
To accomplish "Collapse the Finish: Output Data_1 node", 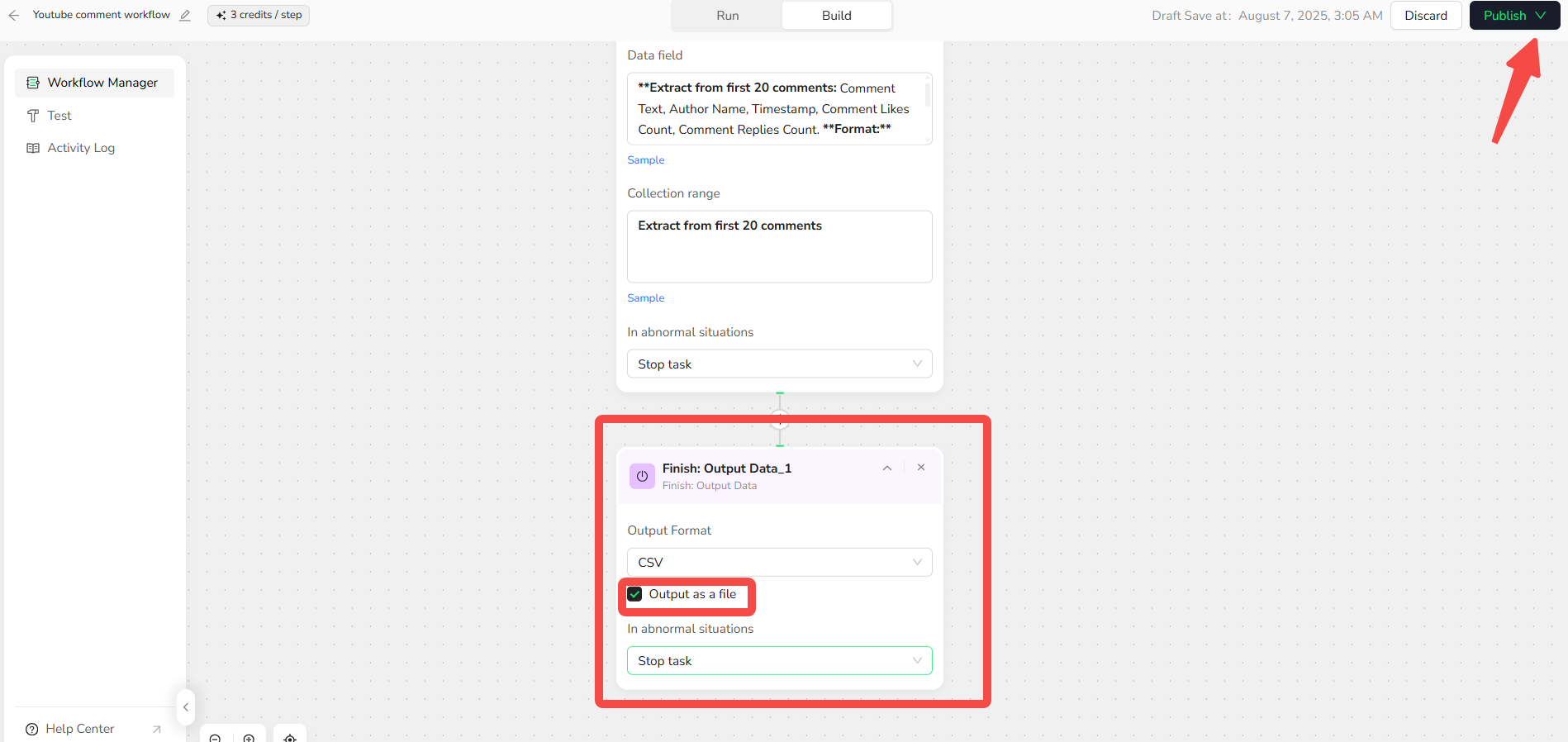I will (x=886, y=468).
